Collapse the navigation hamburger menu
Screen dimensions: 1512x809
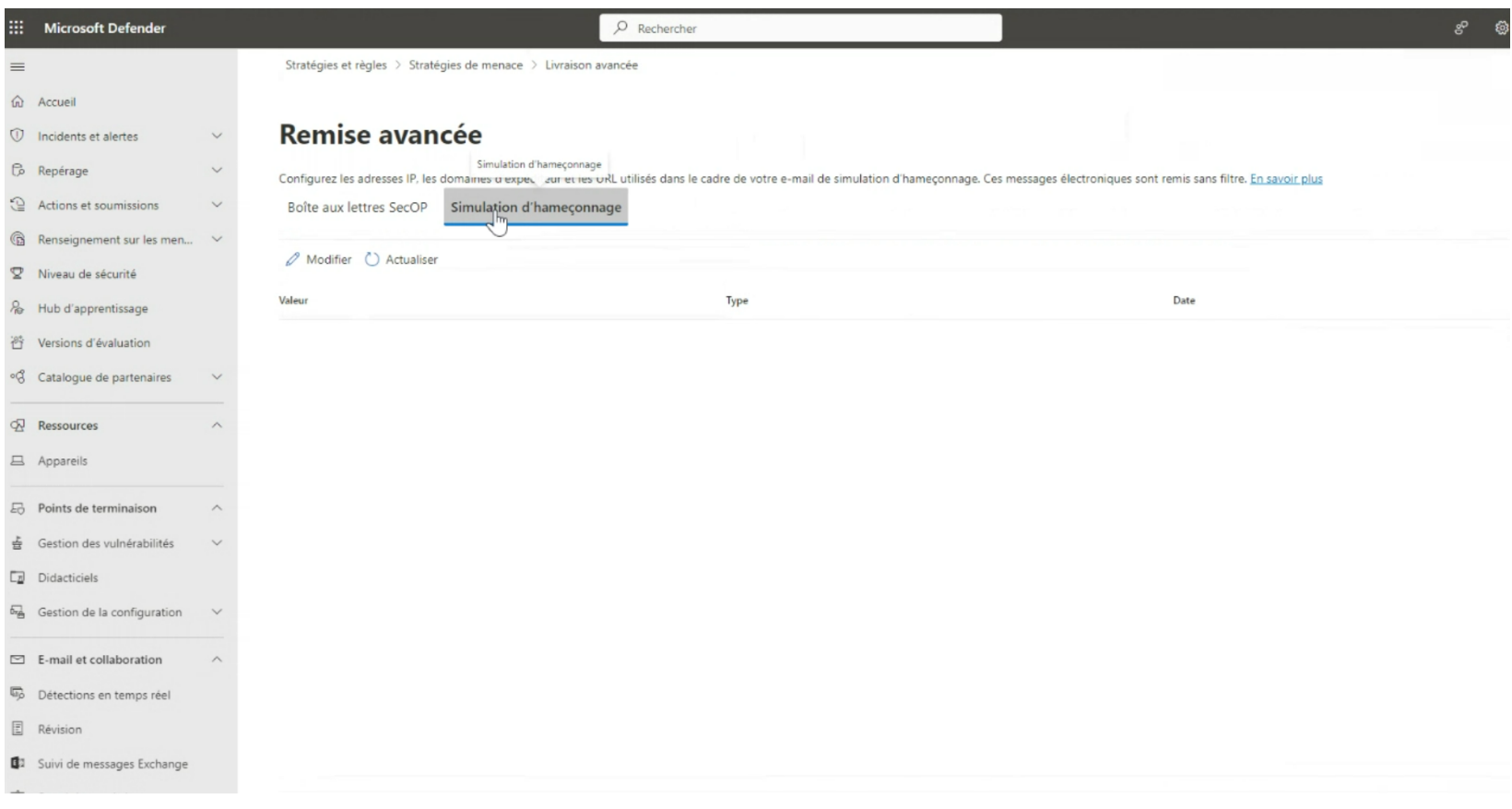tap(18, 67)
